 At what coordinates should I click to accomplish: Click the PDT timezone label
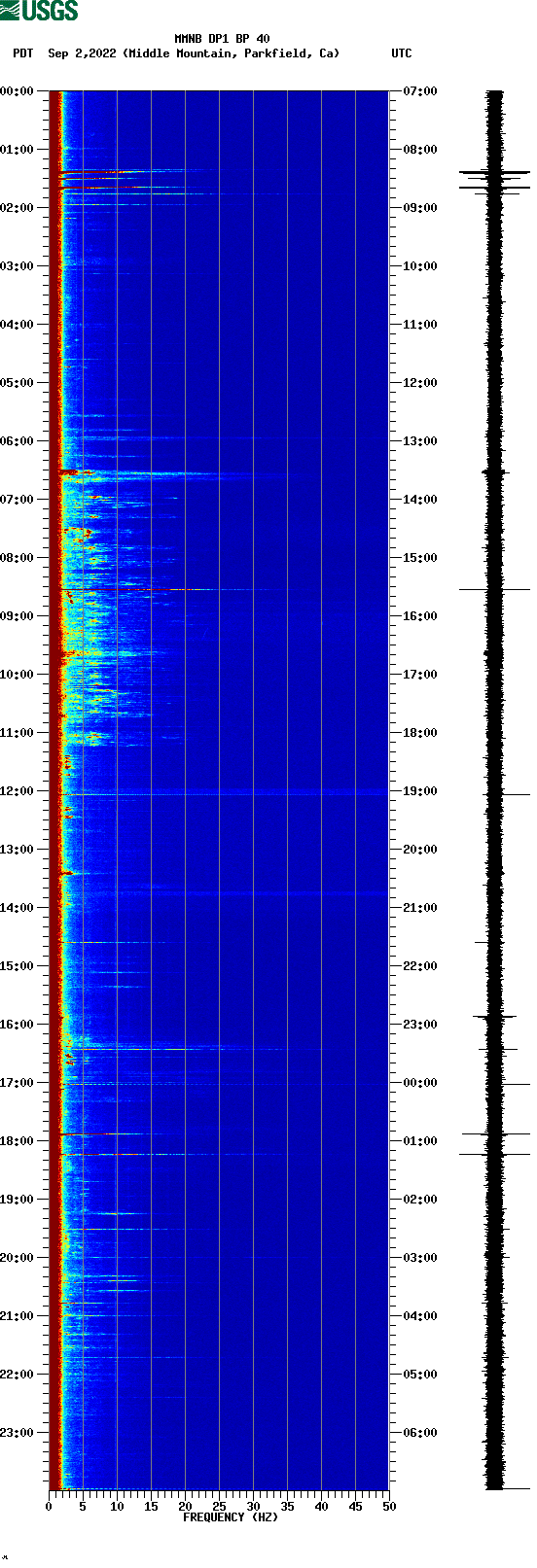click(x=23, y=53)
